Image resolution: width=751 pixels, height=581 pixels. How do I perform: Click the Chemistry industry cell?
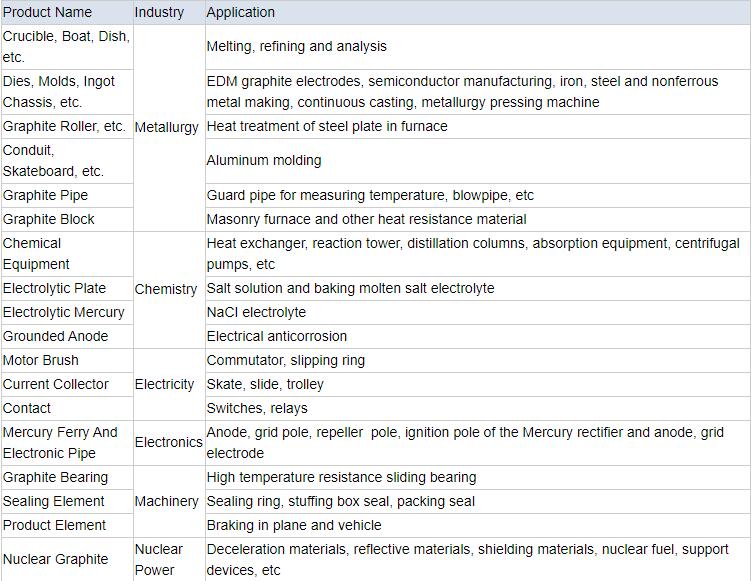[x=166, y=289]
